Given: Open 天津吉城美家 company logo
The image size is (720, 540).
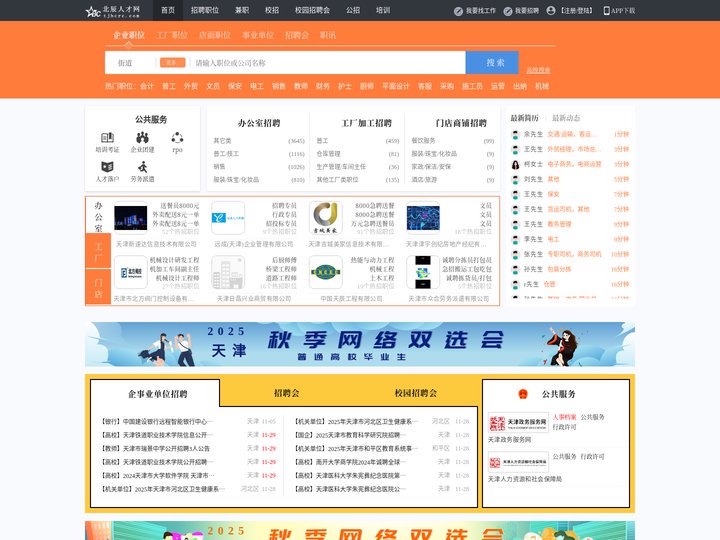Looking at the screenshot, I should [x=326, y=218].
